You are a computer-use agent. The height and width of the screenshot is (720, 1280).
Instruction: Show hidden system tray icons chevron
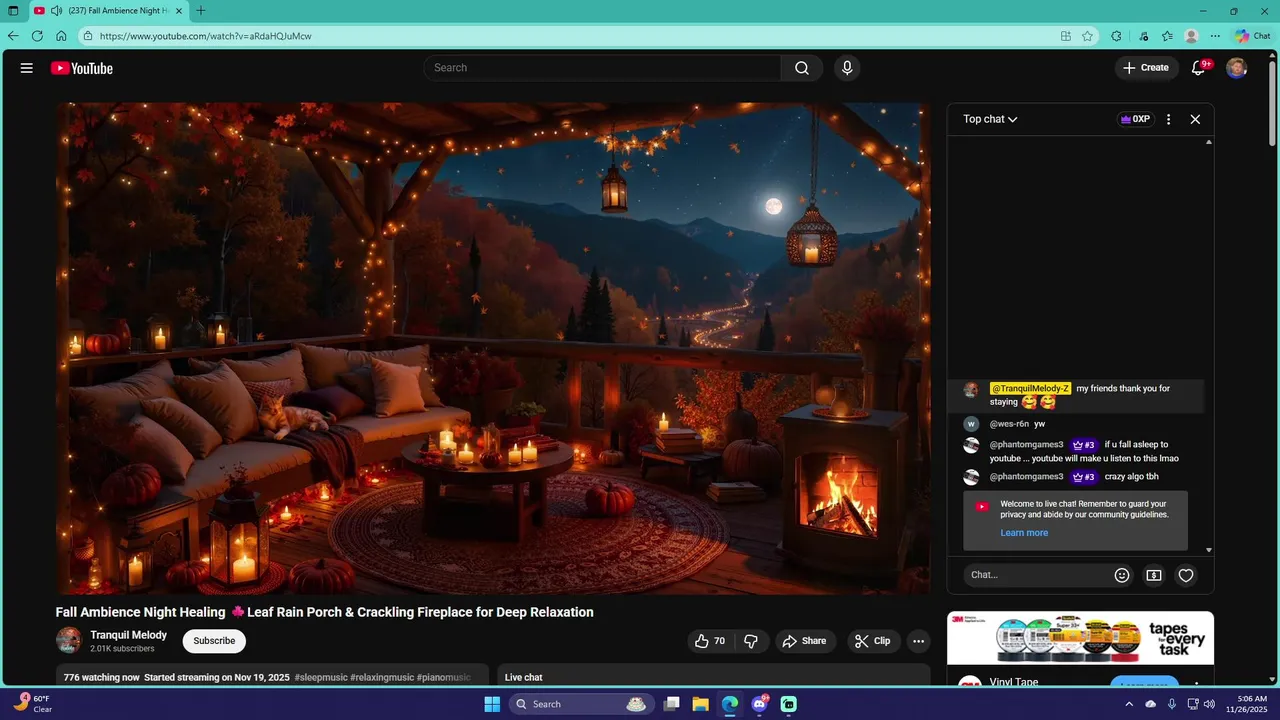click(x=1129, y=704)
